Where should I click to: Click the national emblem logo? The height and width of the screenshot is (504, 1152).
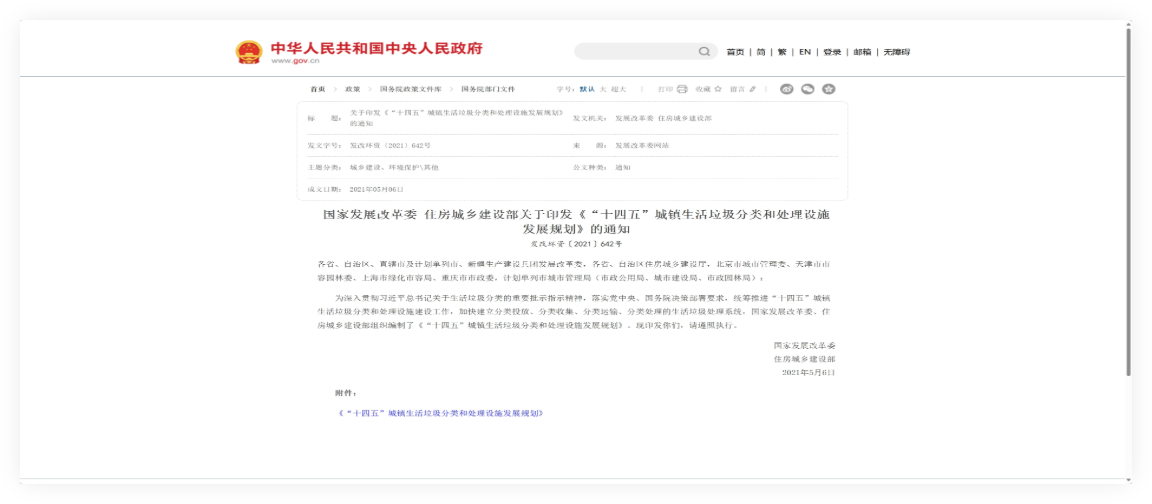tap(248, 52)
